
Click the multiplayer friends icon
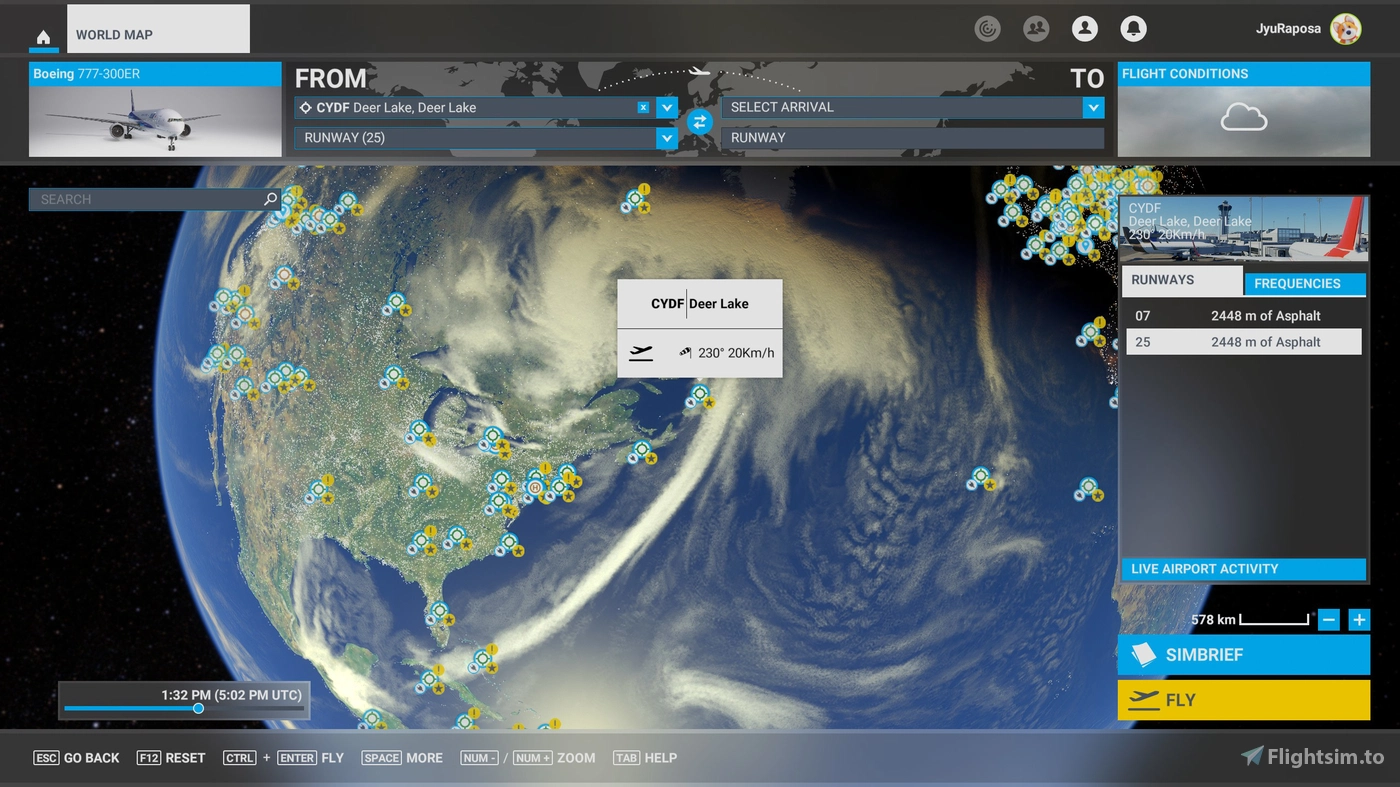coord(1036,28)
